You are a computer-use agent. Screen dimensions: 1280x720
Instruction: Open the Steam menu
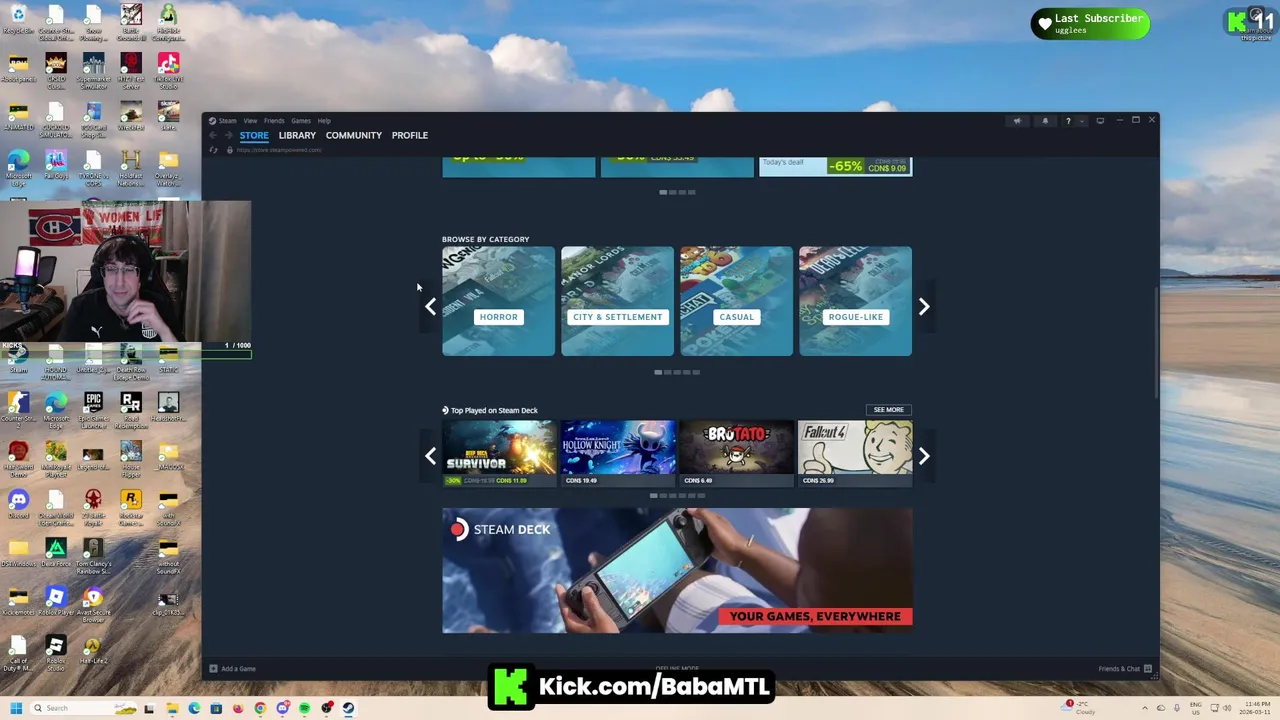[228, 121]
